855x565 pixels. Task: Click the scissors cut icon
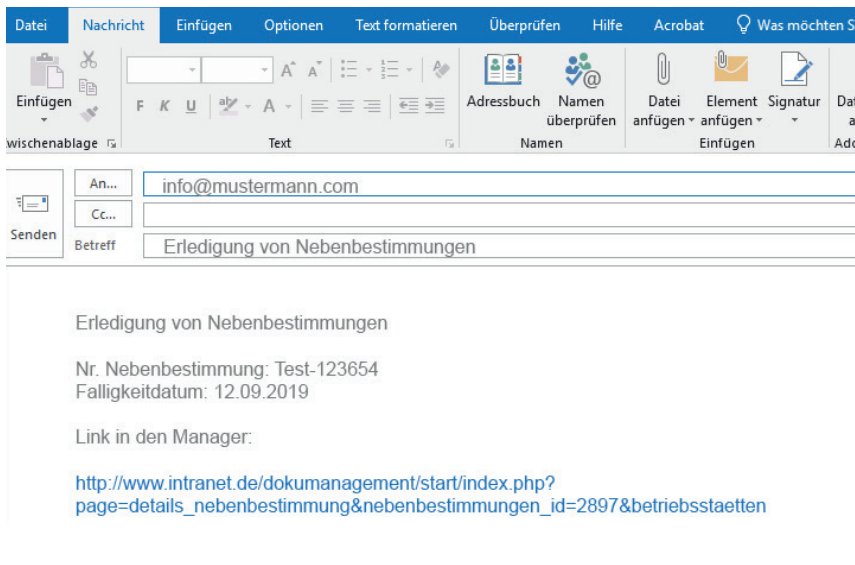point(89,60)
